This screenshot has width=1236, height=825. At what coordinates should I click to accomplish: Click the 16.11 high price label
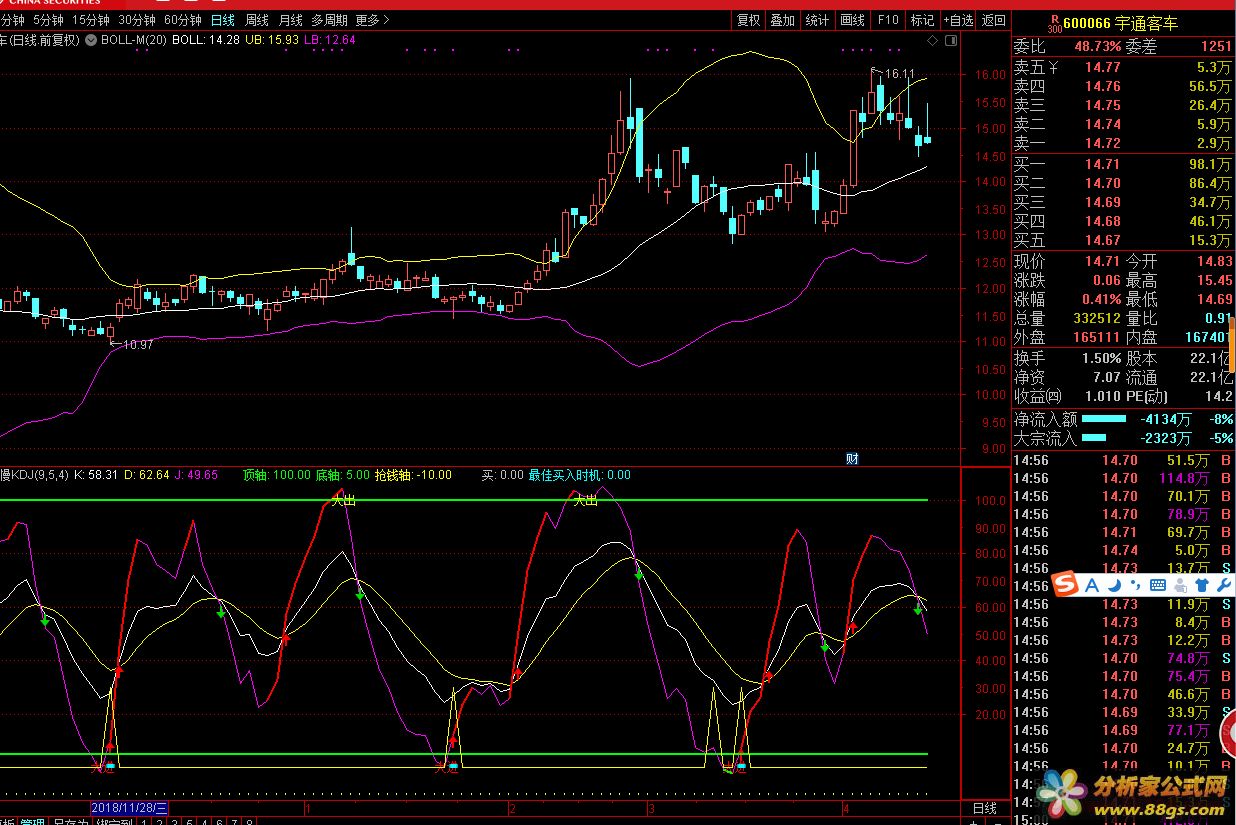[899, 73]
